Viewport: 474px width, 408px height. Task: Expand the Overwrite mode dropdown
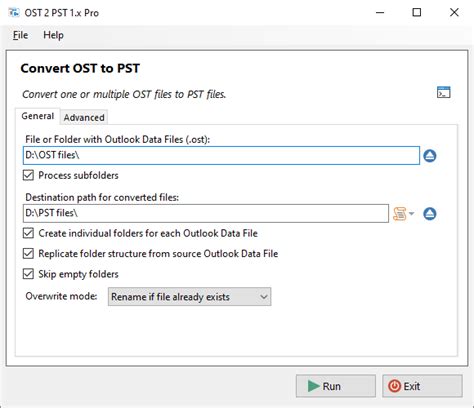pos(189,297)
